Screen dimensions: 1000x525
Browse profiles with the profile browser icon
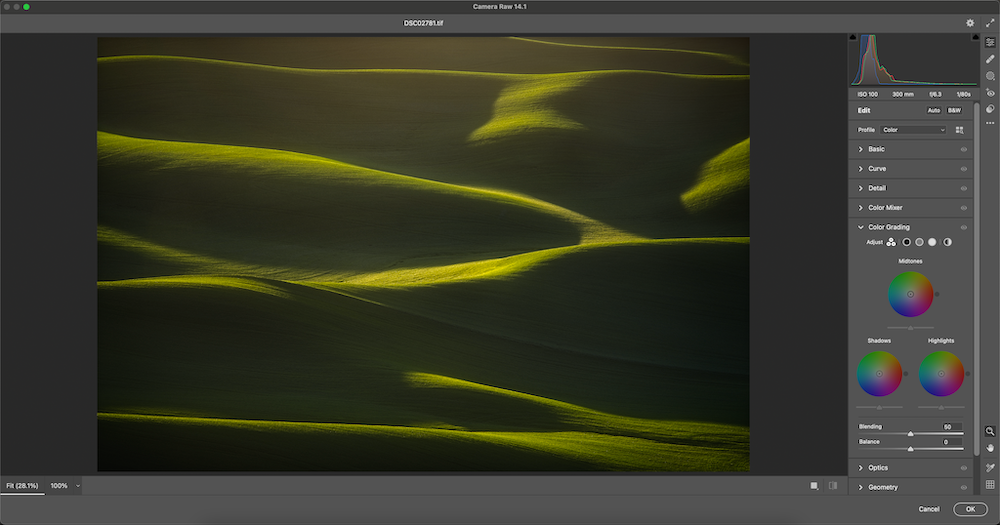point(960,130)
